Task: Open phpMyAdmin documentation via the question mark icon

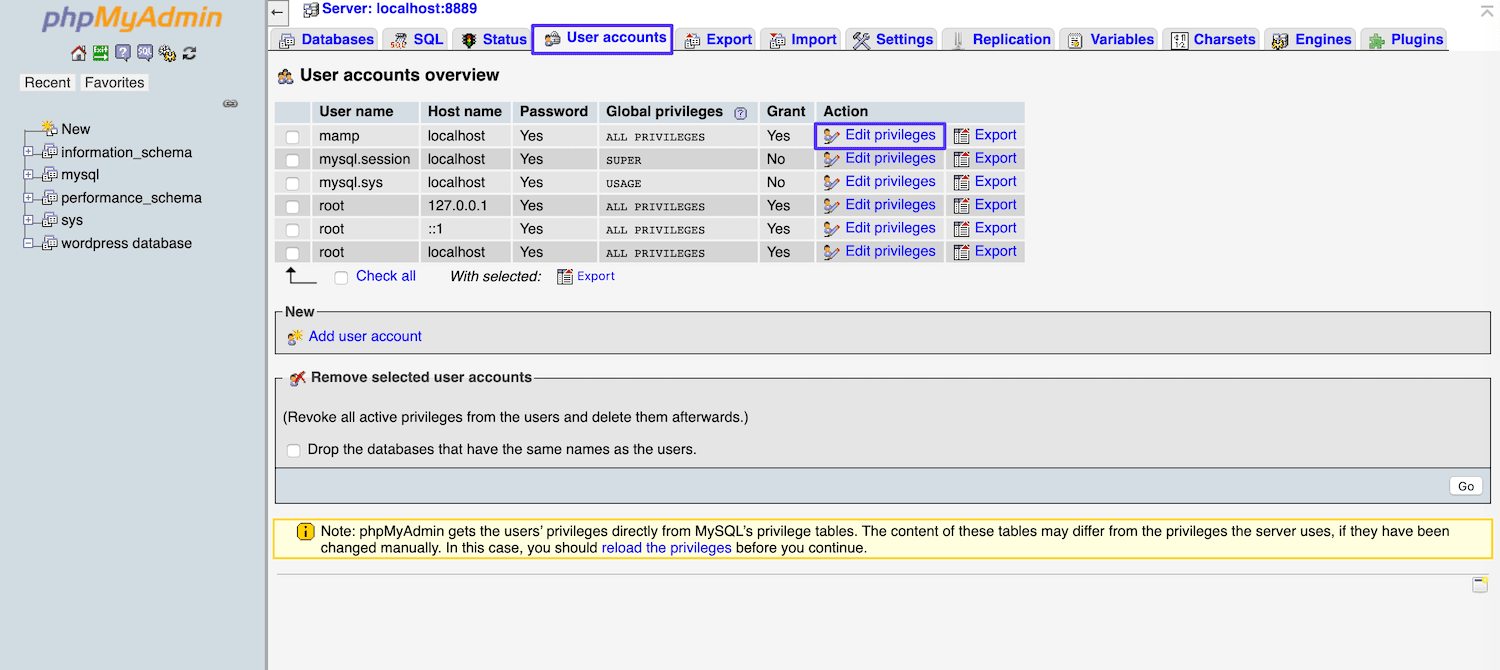Action: point(123,53)
